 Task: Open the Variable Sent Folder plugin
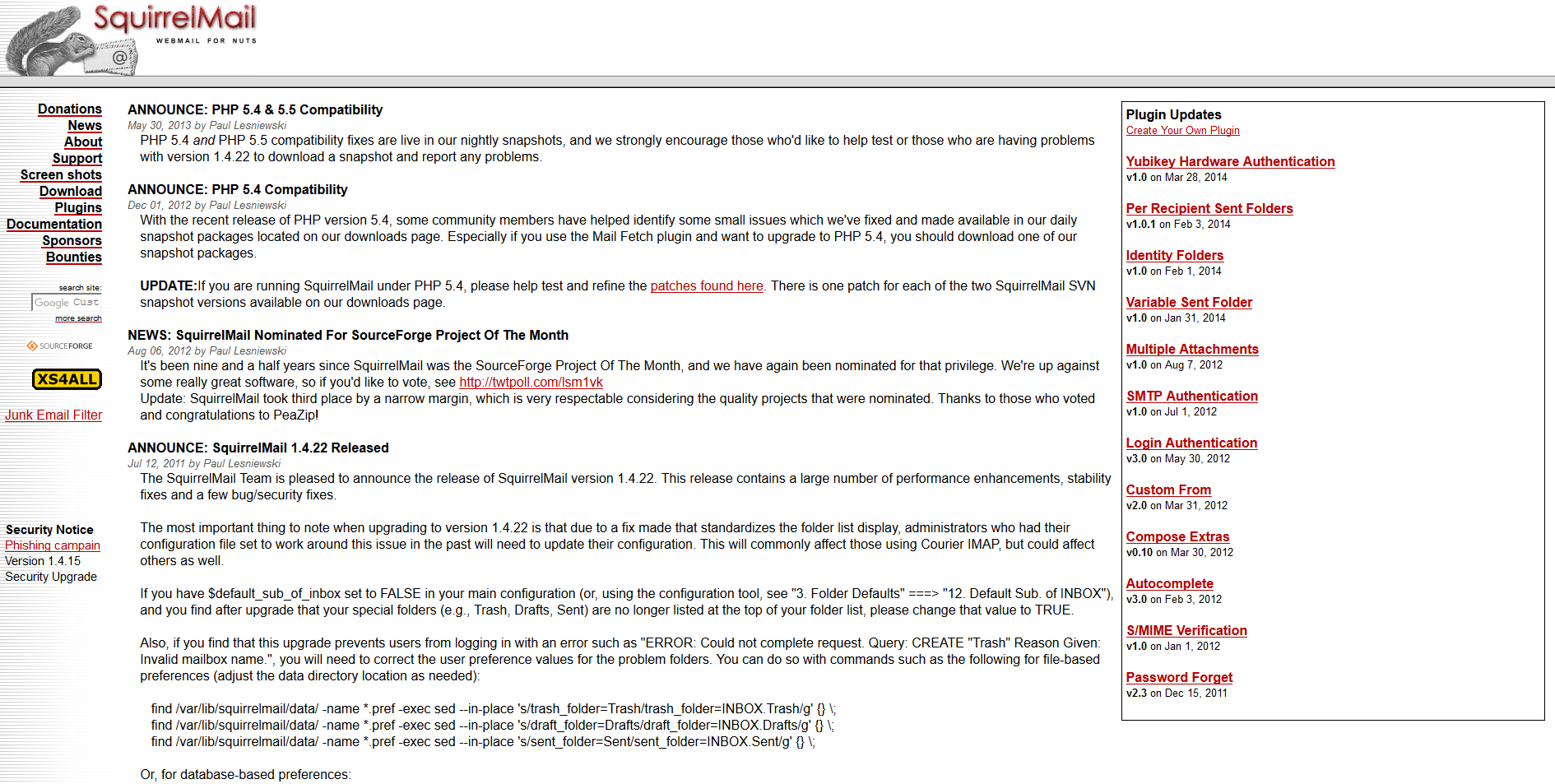(x=1189, y=303)
